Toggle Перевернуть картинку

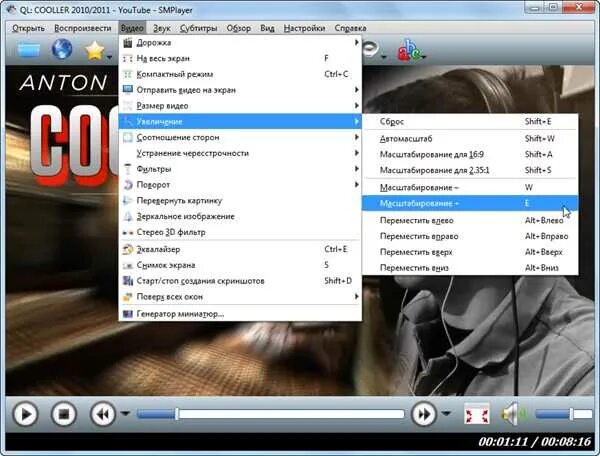coord(240,200)
